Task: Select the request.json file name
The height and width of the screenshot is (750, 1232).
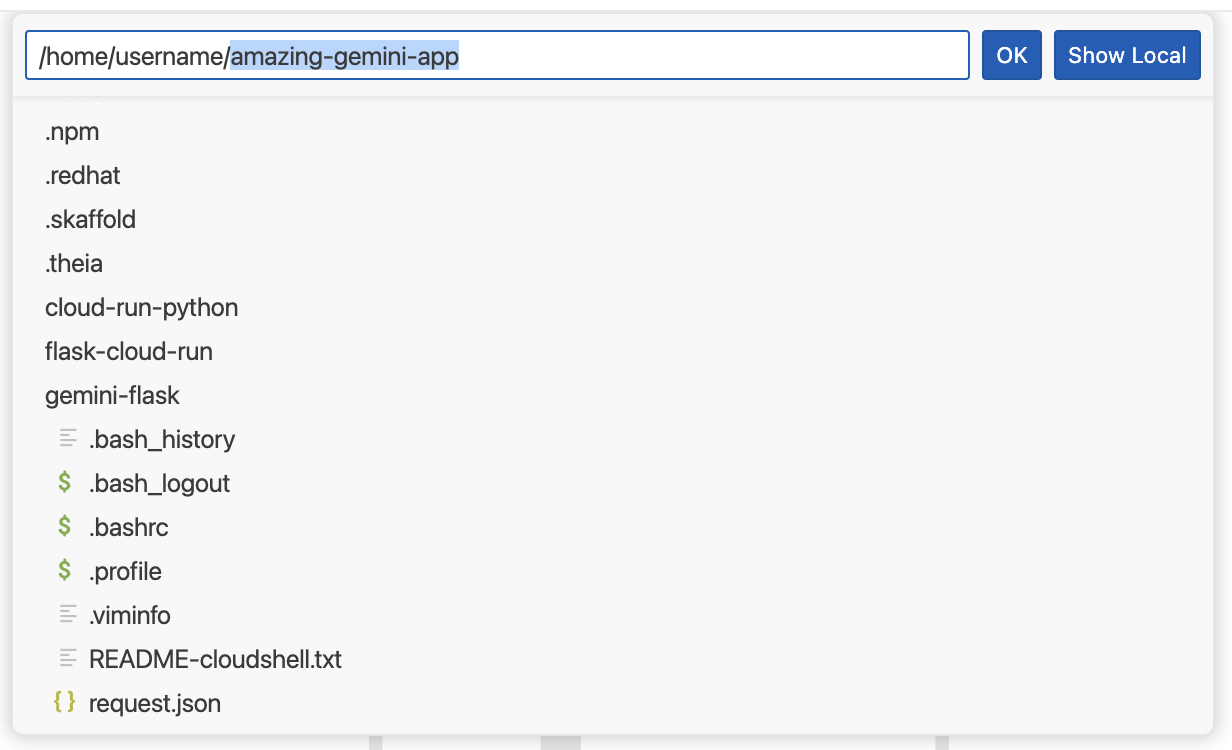Action: pyautogui.click(x=155, y=703)
